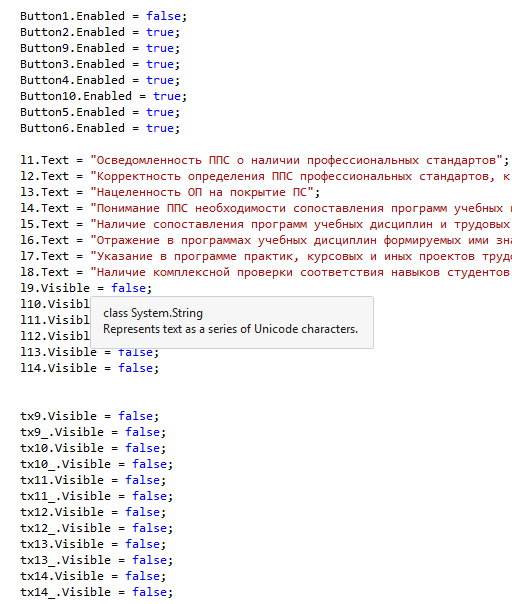Click the l6.Text line 'Отражение в программах'
Screen dimensions: 512x604
266,240
